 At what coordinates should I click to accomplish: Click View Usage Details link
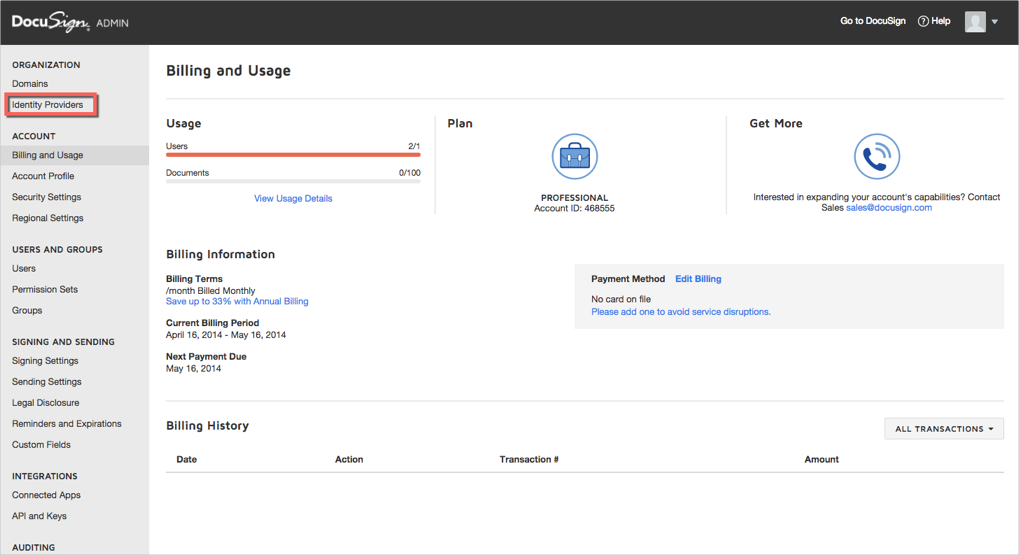pyautogui.click(x=293, y=198)
